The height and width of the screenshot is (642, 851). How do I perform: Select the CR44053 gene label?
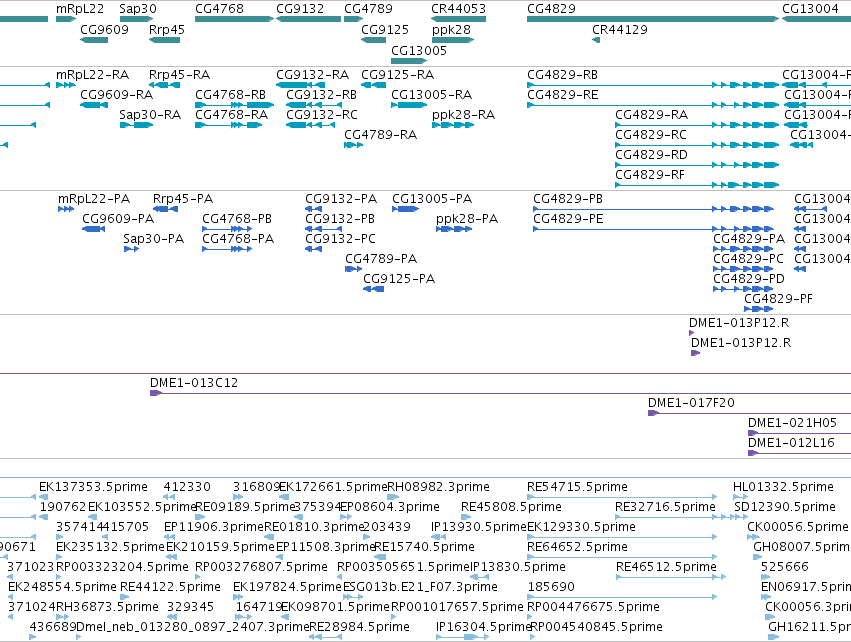click(459, 9)
